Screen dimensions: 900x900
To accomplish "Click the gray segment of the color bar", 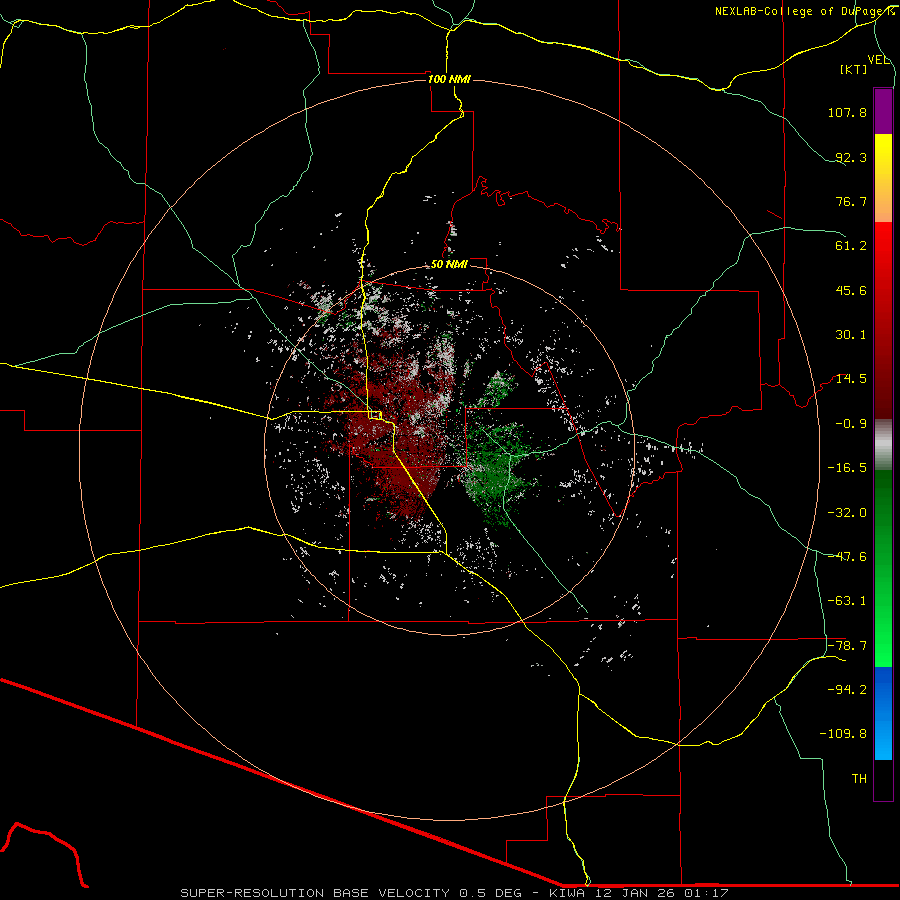I will [x=883, y=444].
